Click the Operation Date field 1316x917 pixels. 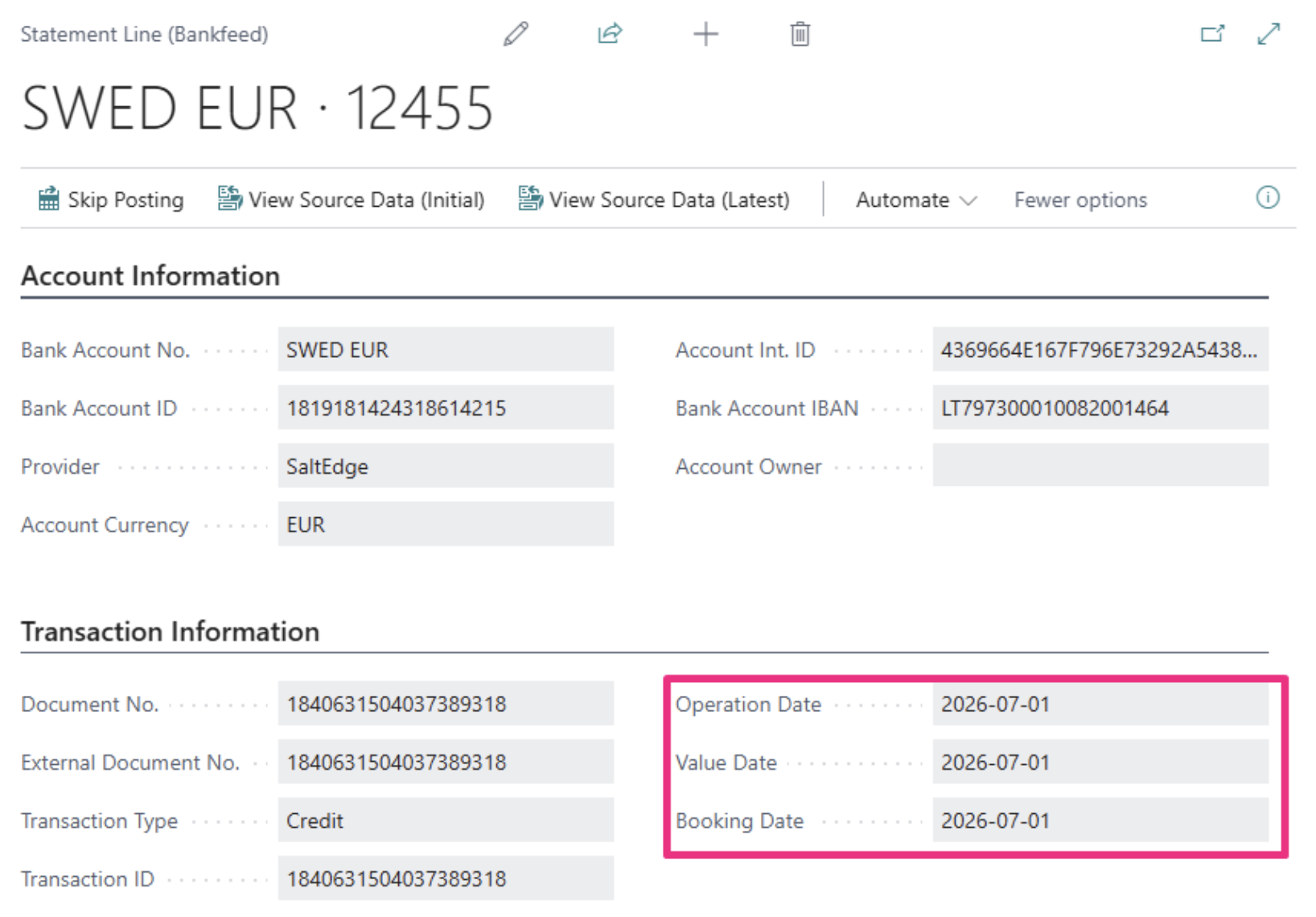(1100, 704)
